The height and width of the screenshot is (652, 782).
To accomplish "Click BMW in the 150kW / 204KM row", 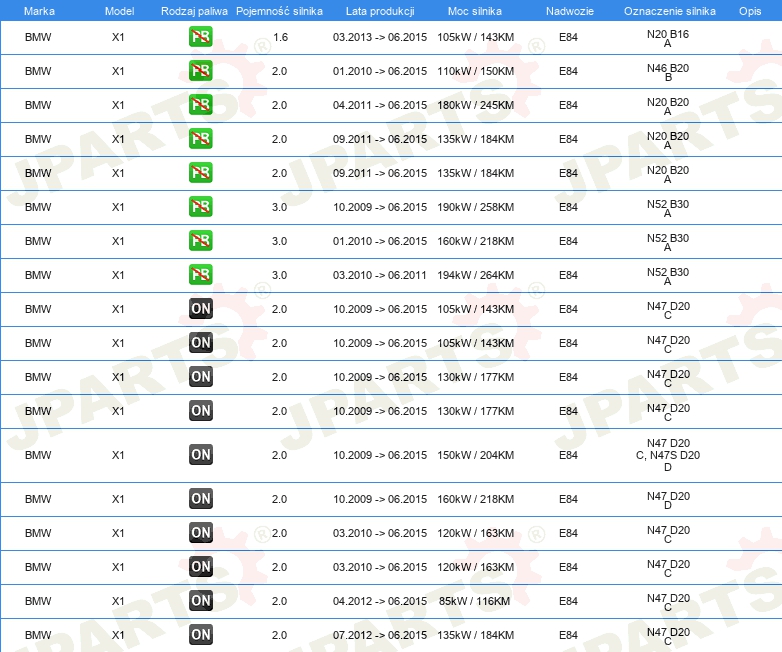I will click(38, 455).
